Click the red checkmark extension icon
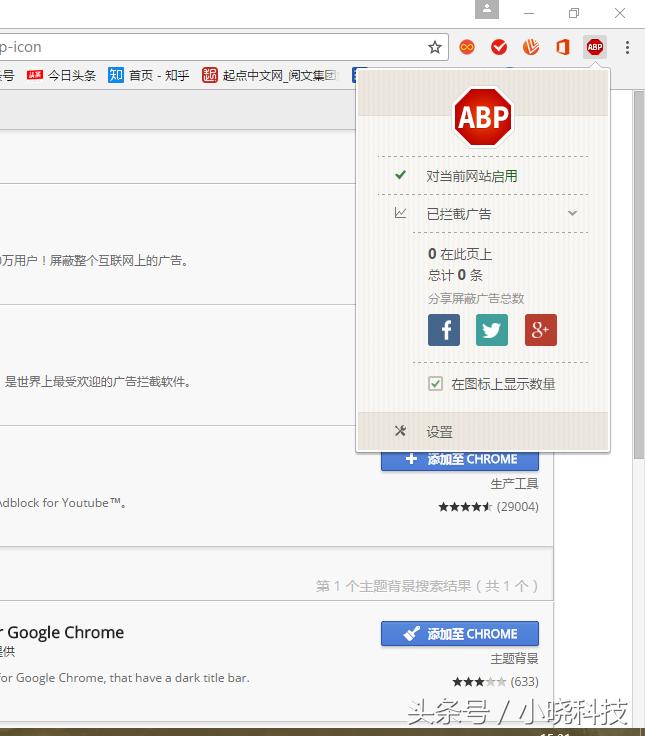This screenshot has height=736, width=645. [499, 47]
